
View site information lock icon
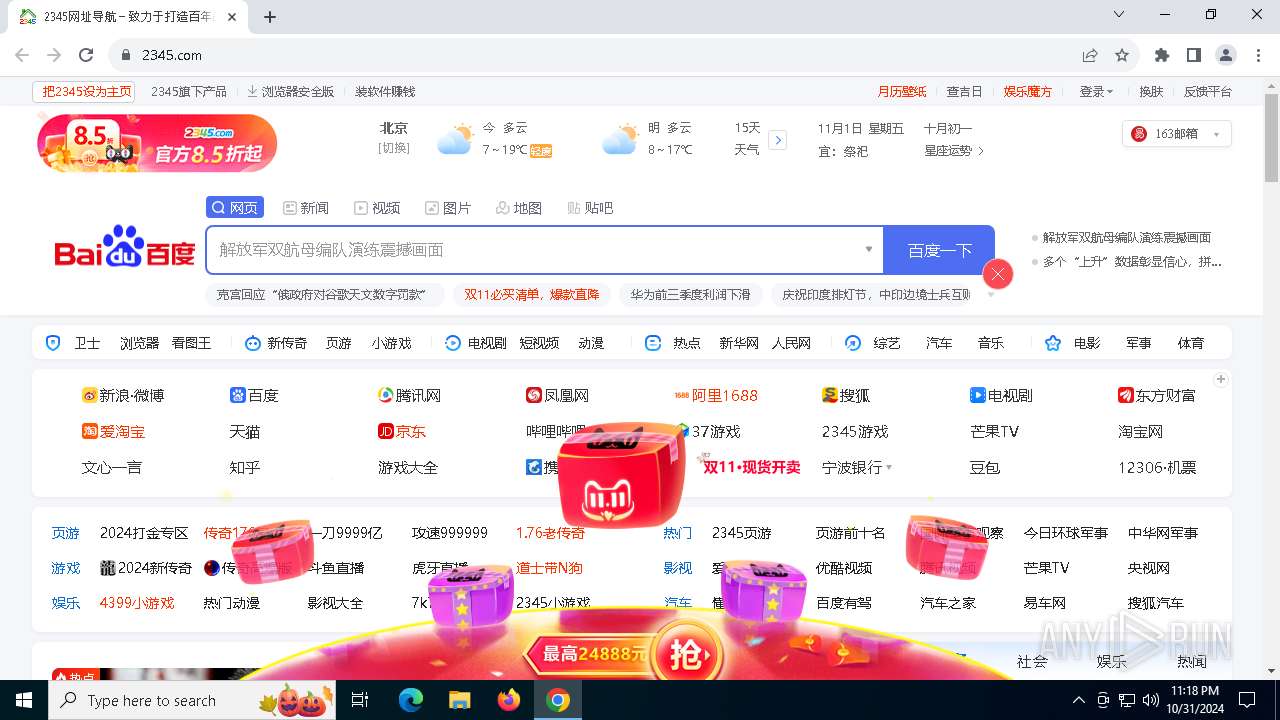tap(126, 55)
